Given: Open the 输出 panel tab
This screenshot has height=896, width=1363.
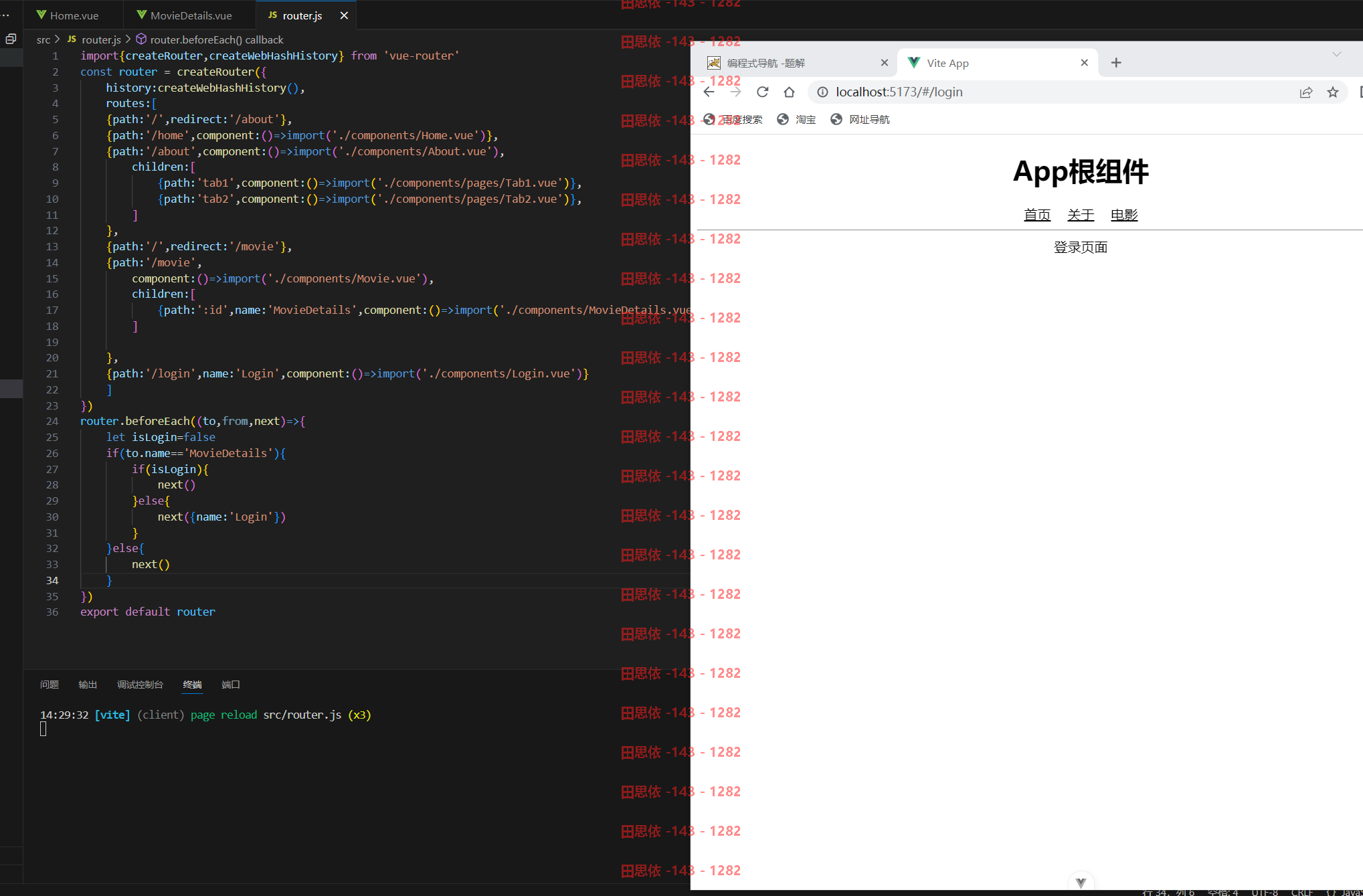Looking at the screenshot, I should (x=88, y=685).
